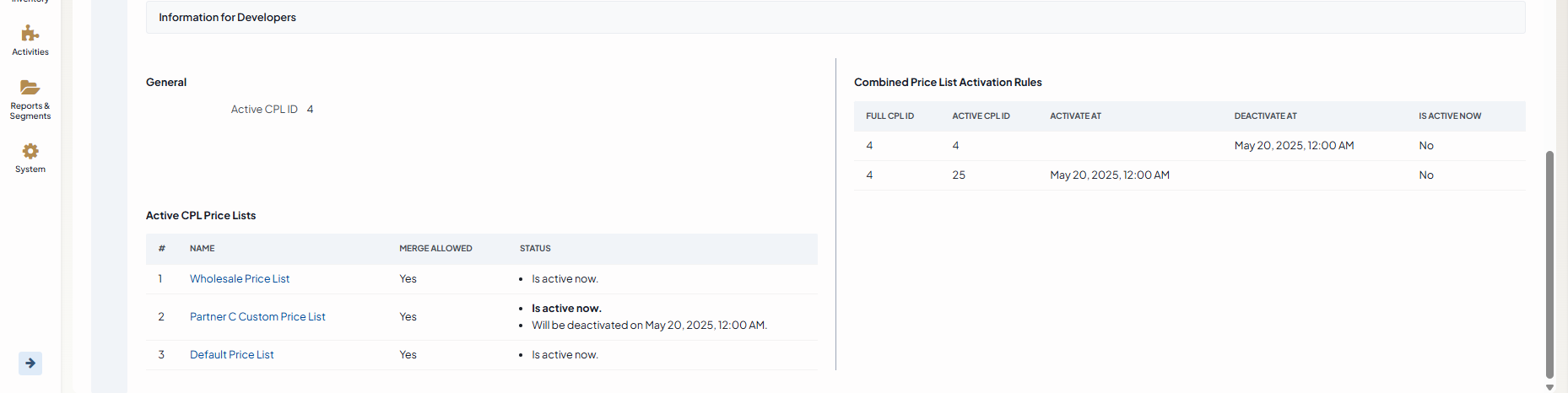The image size is (1568, 393).
Task: Open Full CPL ID 4 in first rule row
Action: (x=869, y=146)
